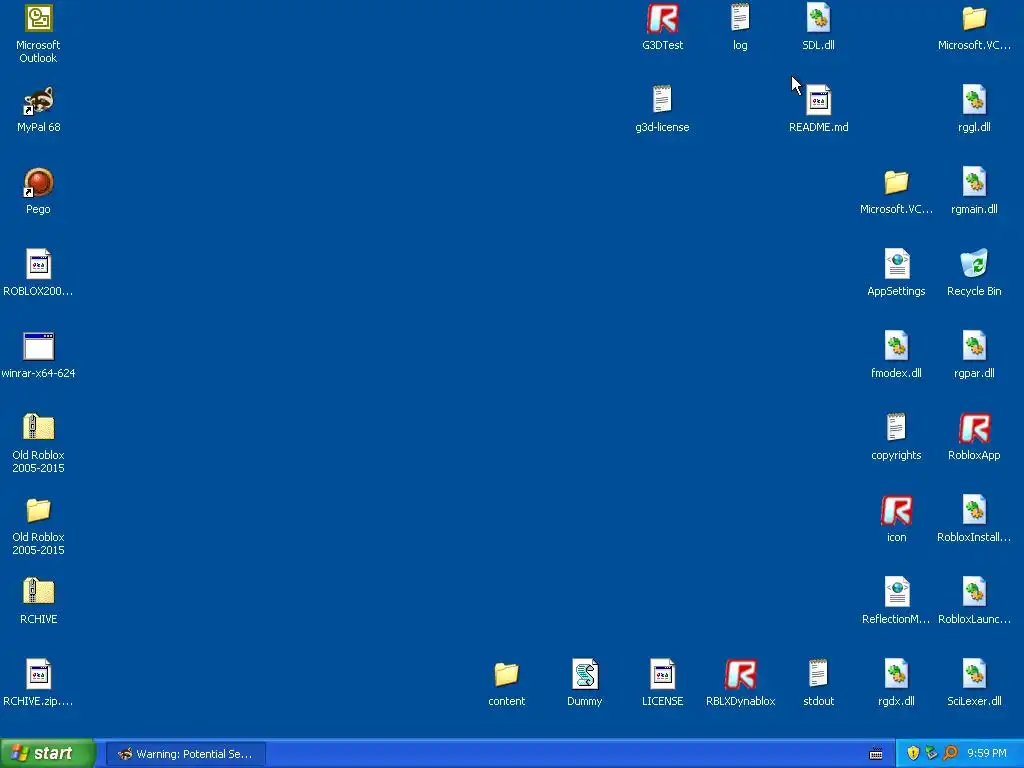Select the SDL.dll file icon
Viewport: 1024px width, 768px height.
(x=818, y=18)
